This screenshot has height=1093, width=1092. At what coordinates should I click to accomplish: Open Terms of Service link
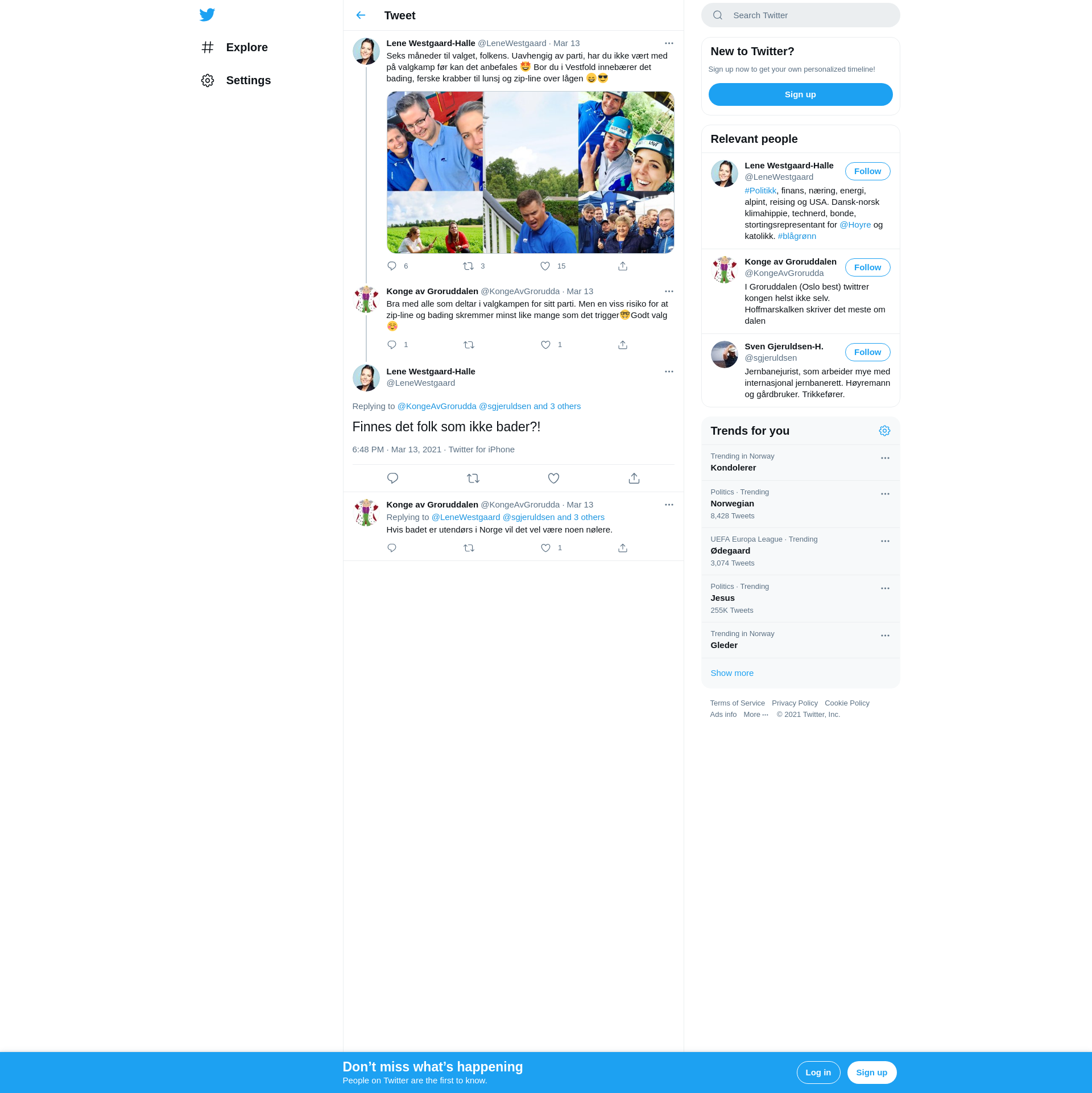click(737, 703)
